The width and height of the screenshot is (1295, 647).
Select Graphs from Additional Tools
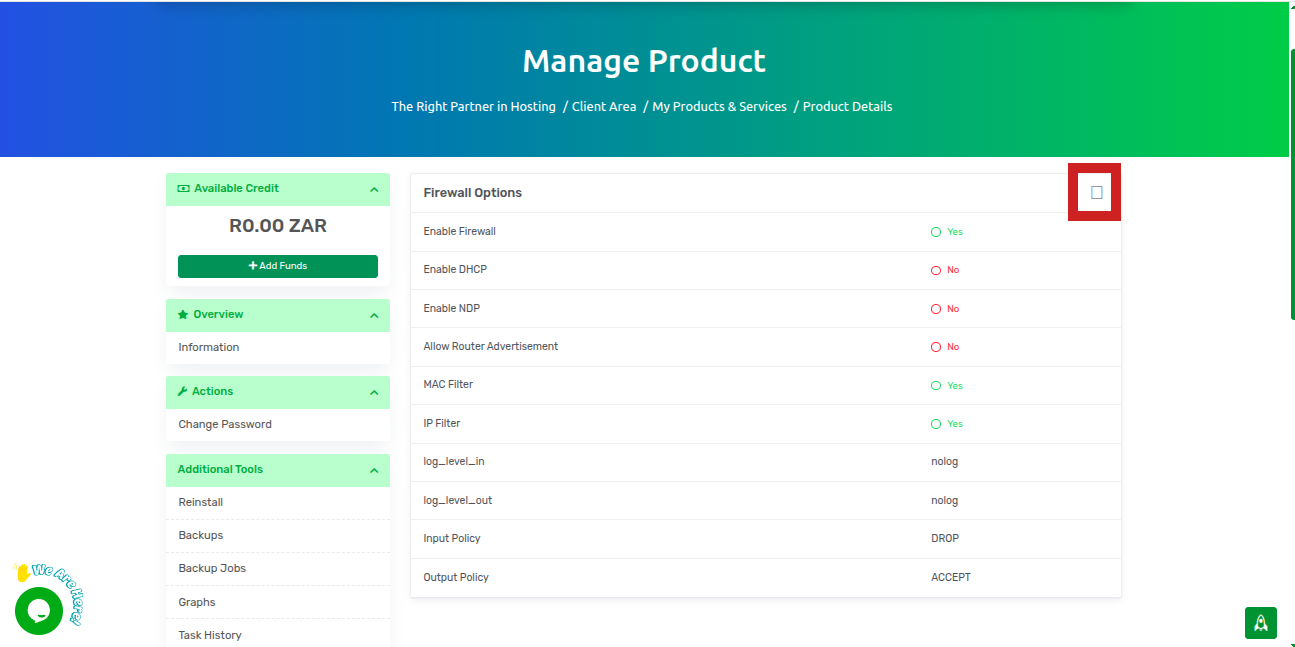coord(197,602)
